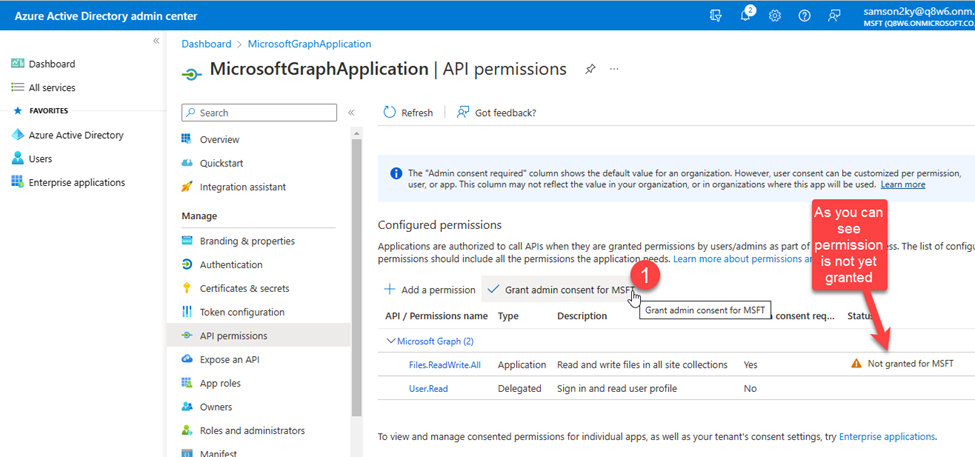
Task: Click the Description column header
Action: pyautogui.click(x=582, y=316)
